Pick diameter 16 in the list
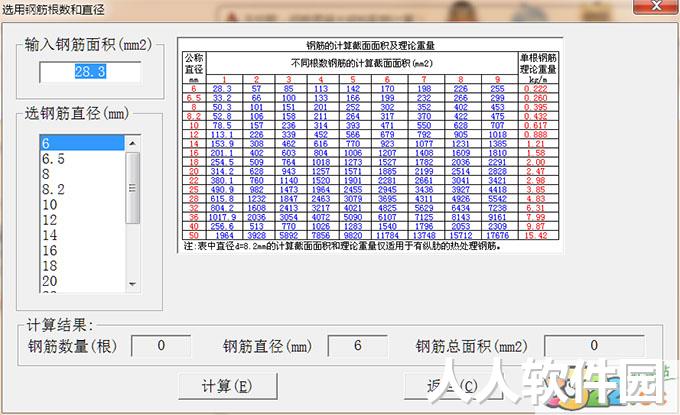680x415 pixels. (x=82, y=250)
